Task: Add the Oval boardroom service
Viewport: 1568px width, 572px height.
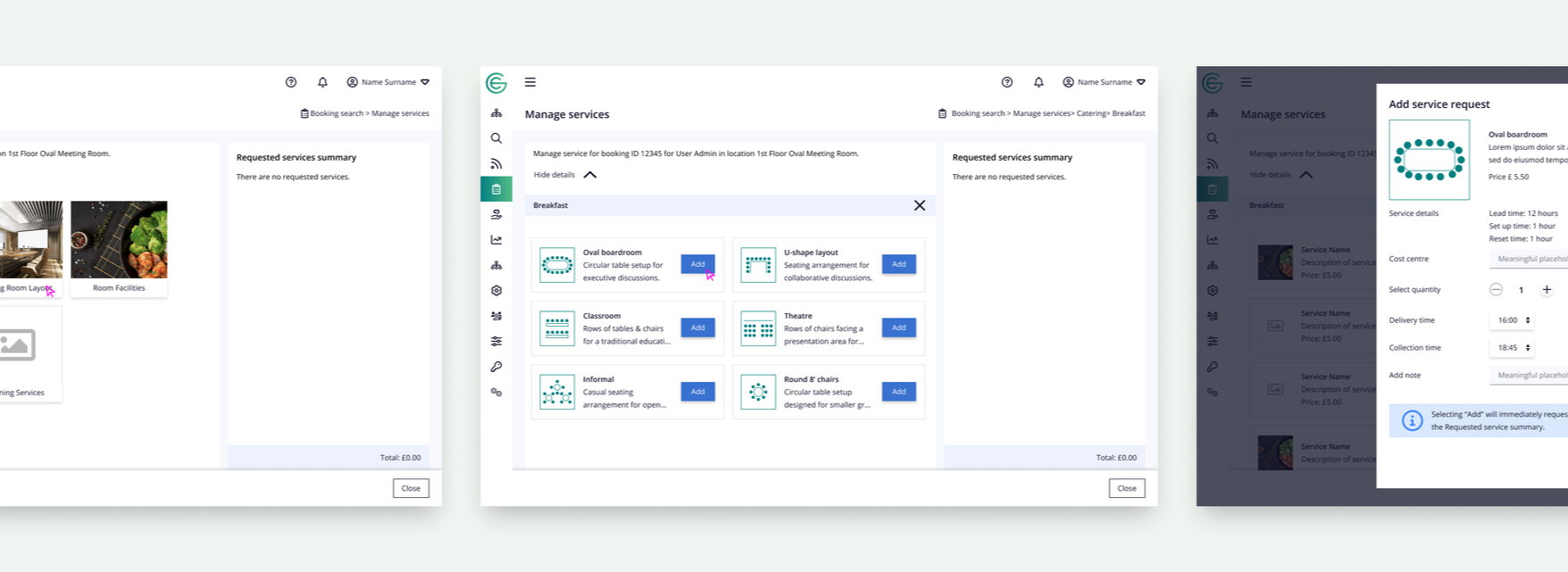Action: coord(697,264)
